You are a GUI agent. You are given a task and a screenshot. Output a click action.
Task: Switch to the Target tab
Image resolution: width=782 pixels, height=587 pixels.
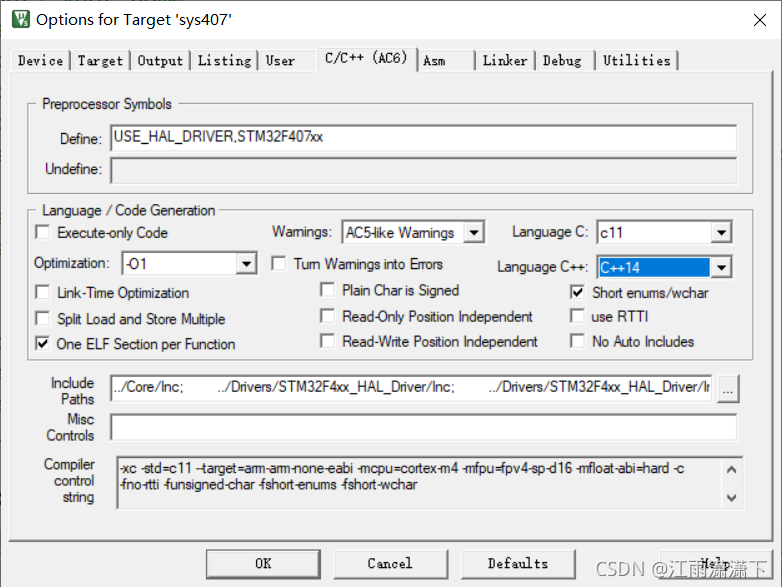click(x=100, y=61)
